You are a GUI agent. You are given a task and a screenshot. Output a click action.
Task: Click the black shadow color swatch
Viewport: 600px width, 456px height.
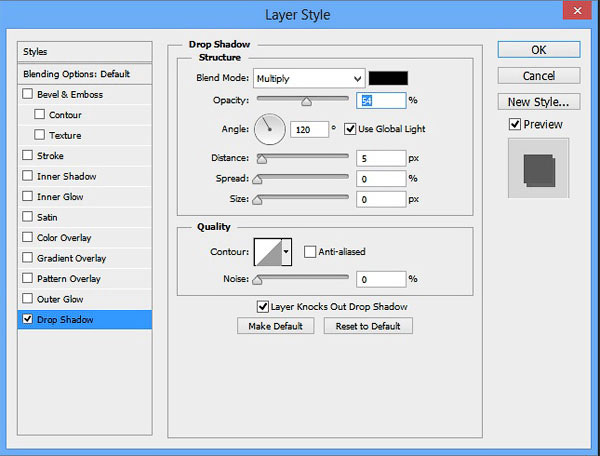pos(388,78)
